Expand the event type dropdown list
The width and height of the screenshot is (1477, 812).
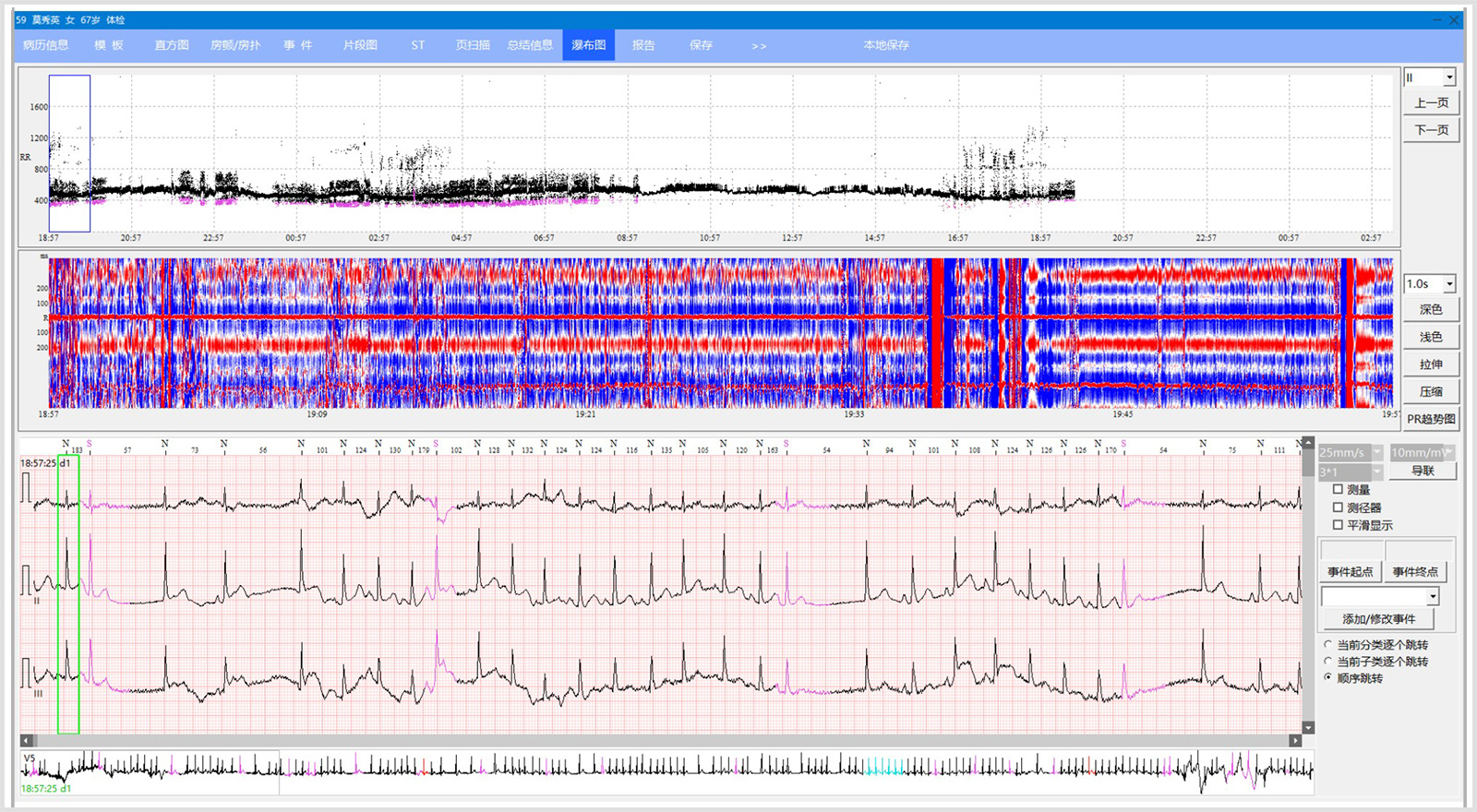pos(1433,597)
